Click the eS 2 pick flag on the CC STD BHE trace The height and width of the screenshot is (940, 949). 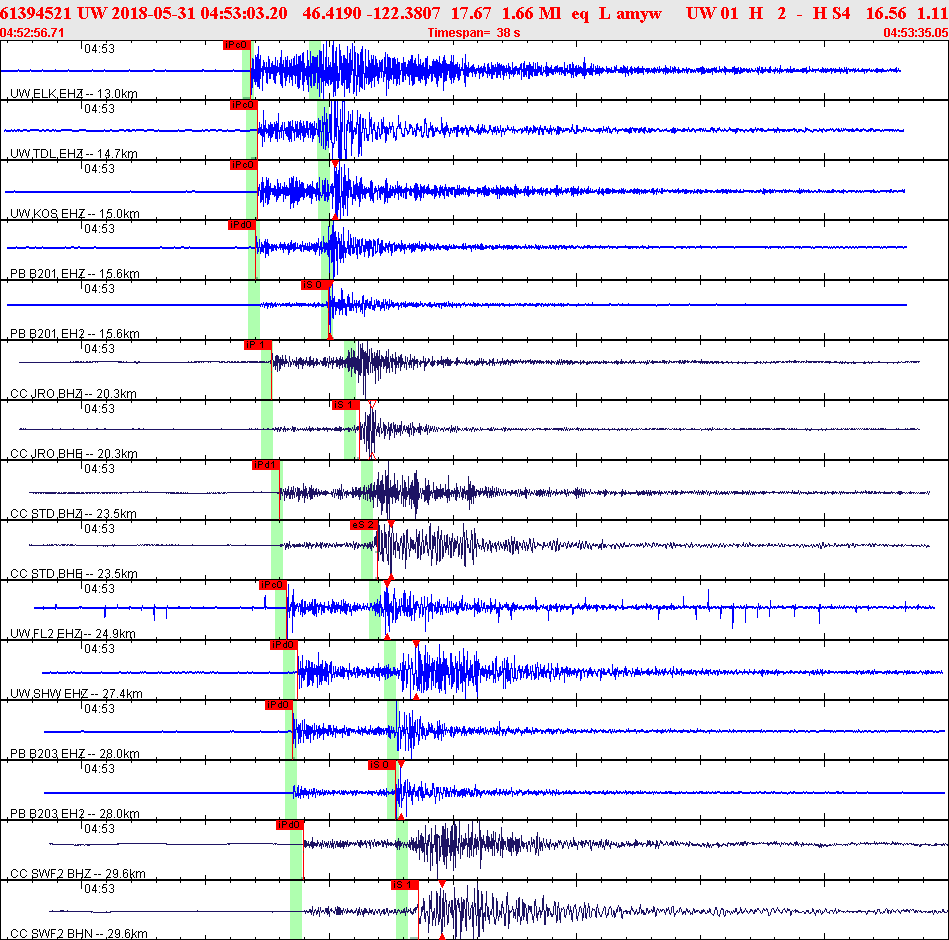364,525
